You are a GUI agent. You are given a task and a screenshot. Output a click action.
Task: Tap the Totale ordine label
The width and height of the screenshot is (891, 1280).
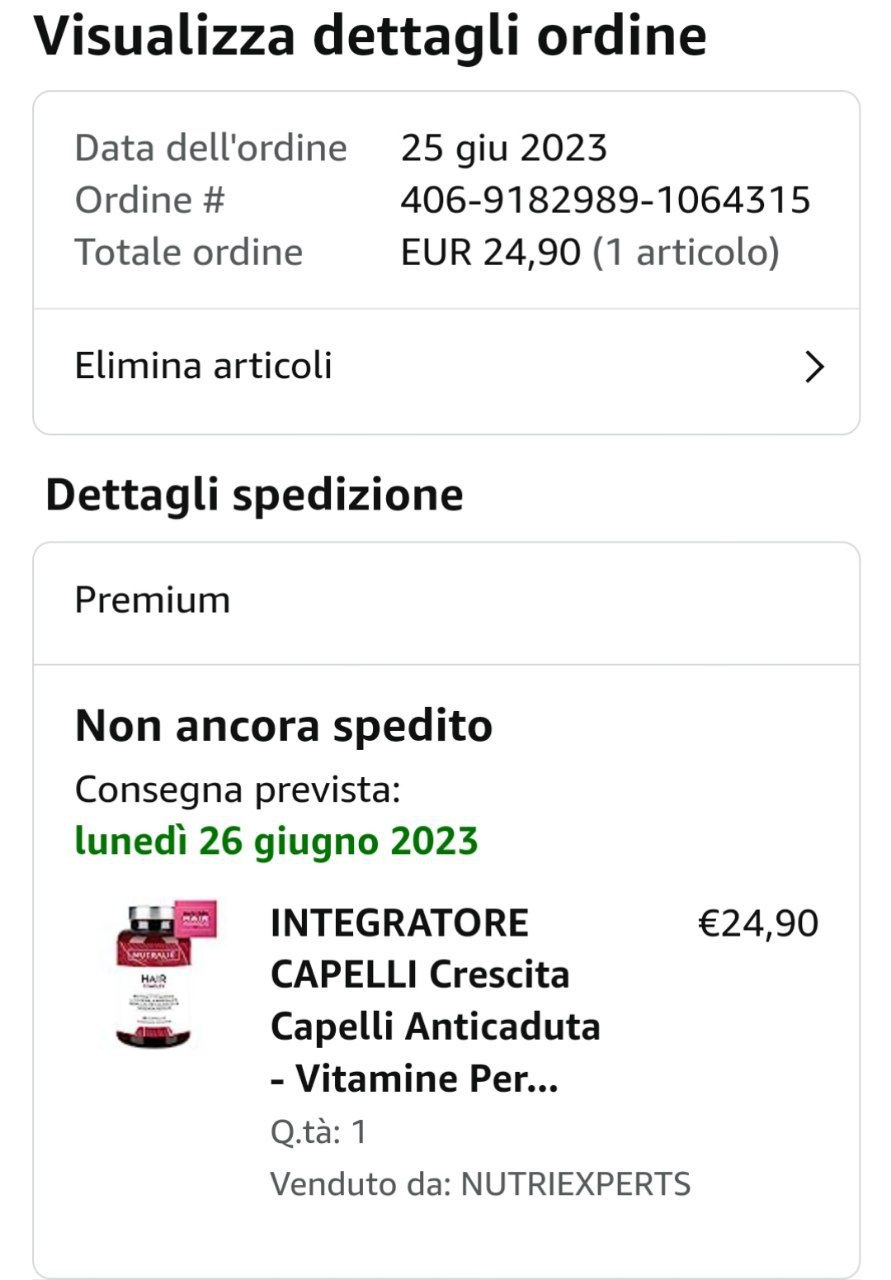189,252
